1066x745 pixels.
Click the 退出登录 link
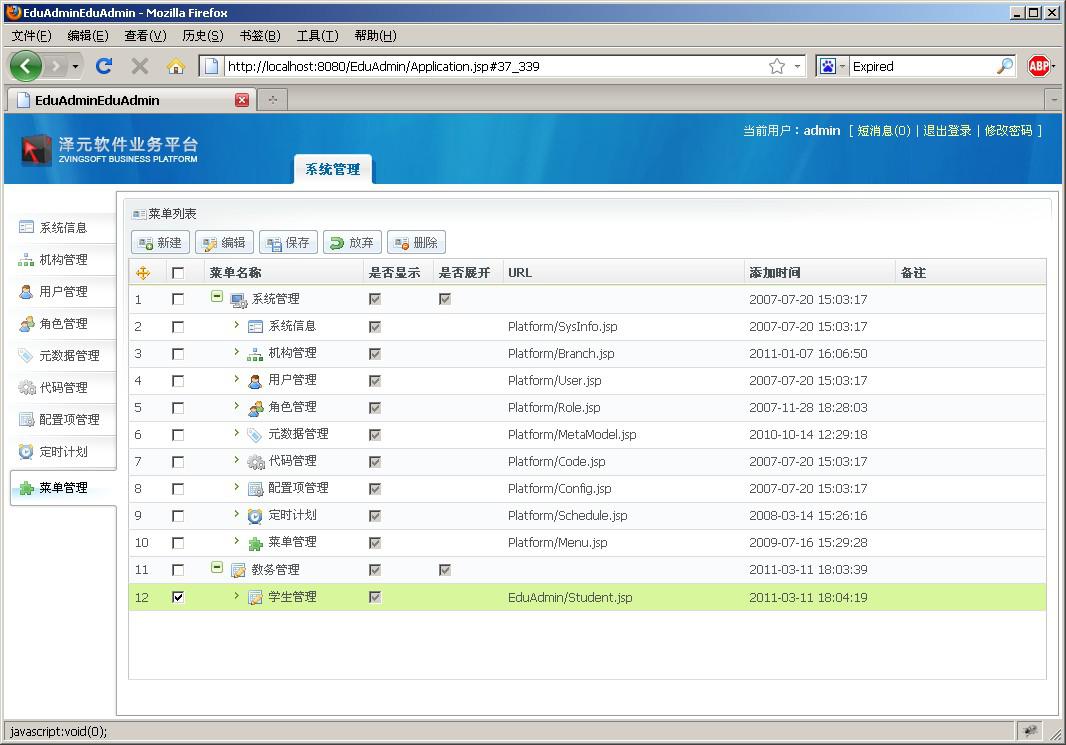pos(946,130)
